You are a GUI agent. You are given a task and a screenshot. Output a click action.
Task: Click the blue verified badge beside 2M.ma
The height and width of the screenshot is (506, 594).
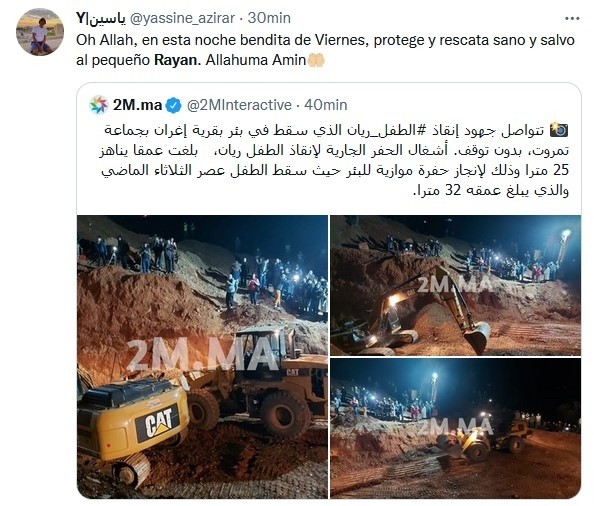pos(174,106)
